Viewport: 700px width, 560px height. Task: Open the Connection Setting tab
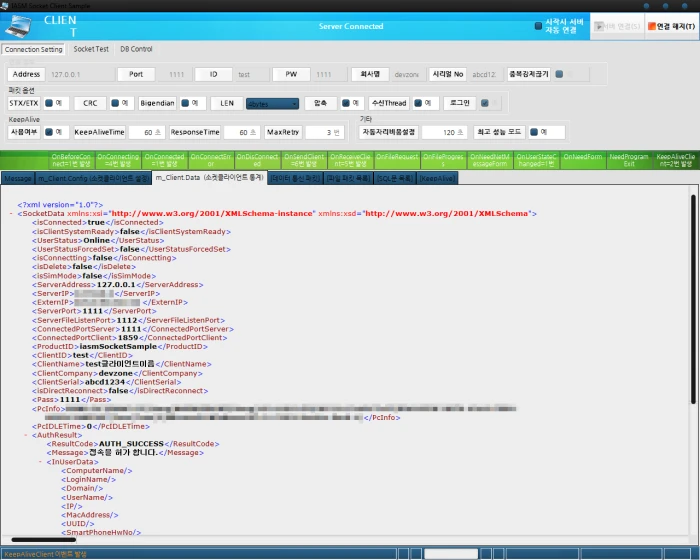[x=33, y=49]
